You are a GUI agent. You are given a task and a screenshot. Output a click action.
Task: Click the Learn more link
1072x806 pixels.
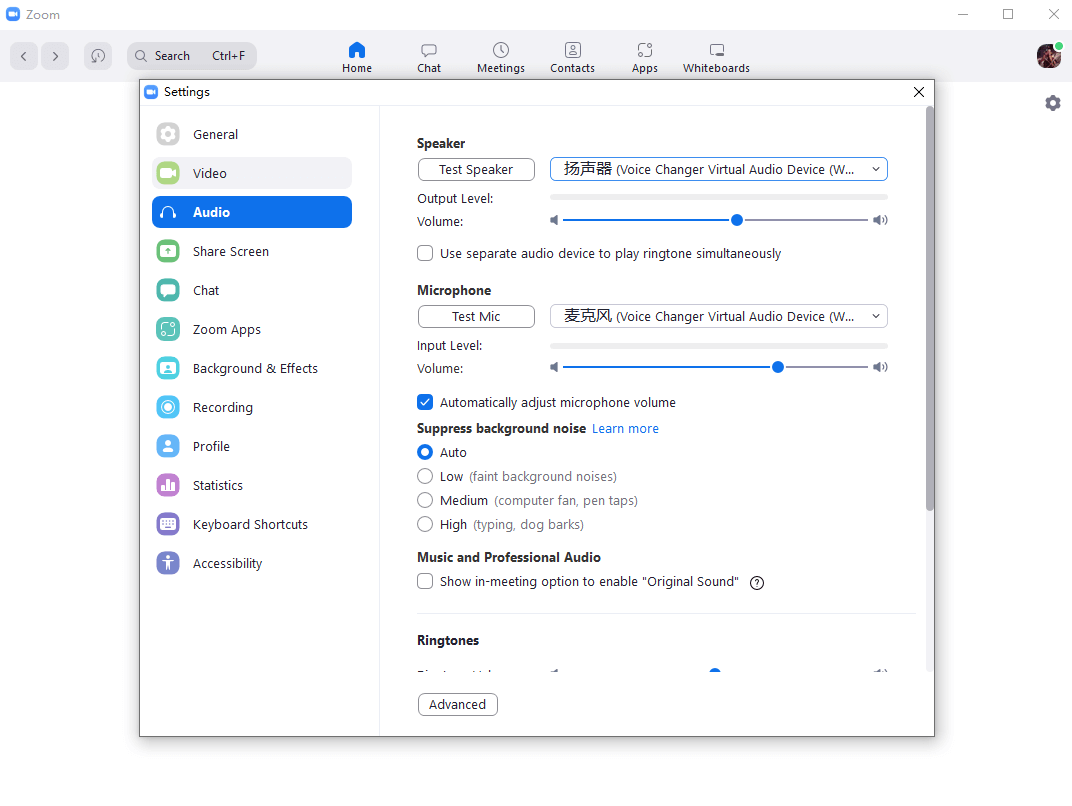625,429
